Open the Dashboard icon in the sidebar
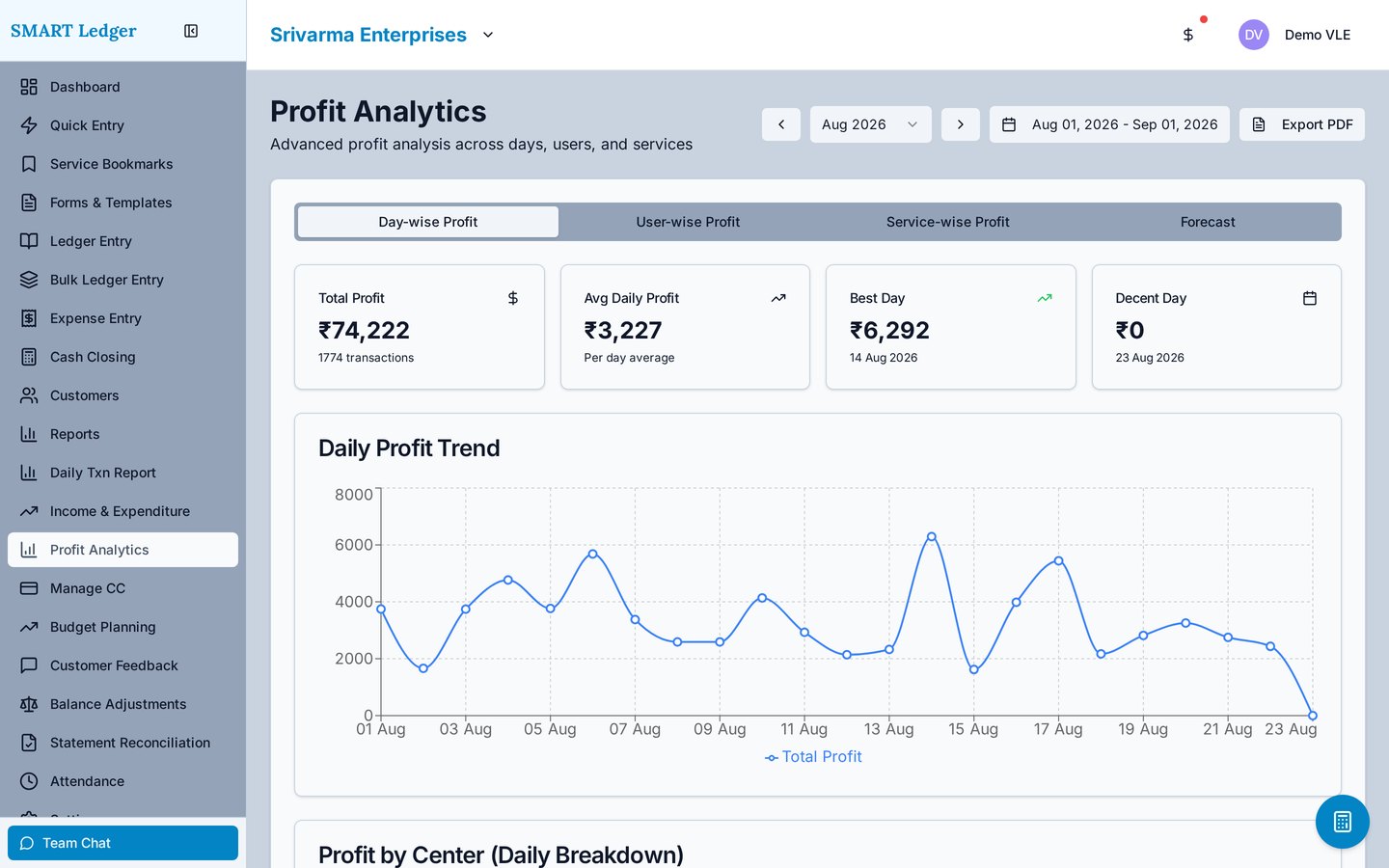Image resolution: width=1389 pixels, height=868 pixels. (x=29, y=87)
